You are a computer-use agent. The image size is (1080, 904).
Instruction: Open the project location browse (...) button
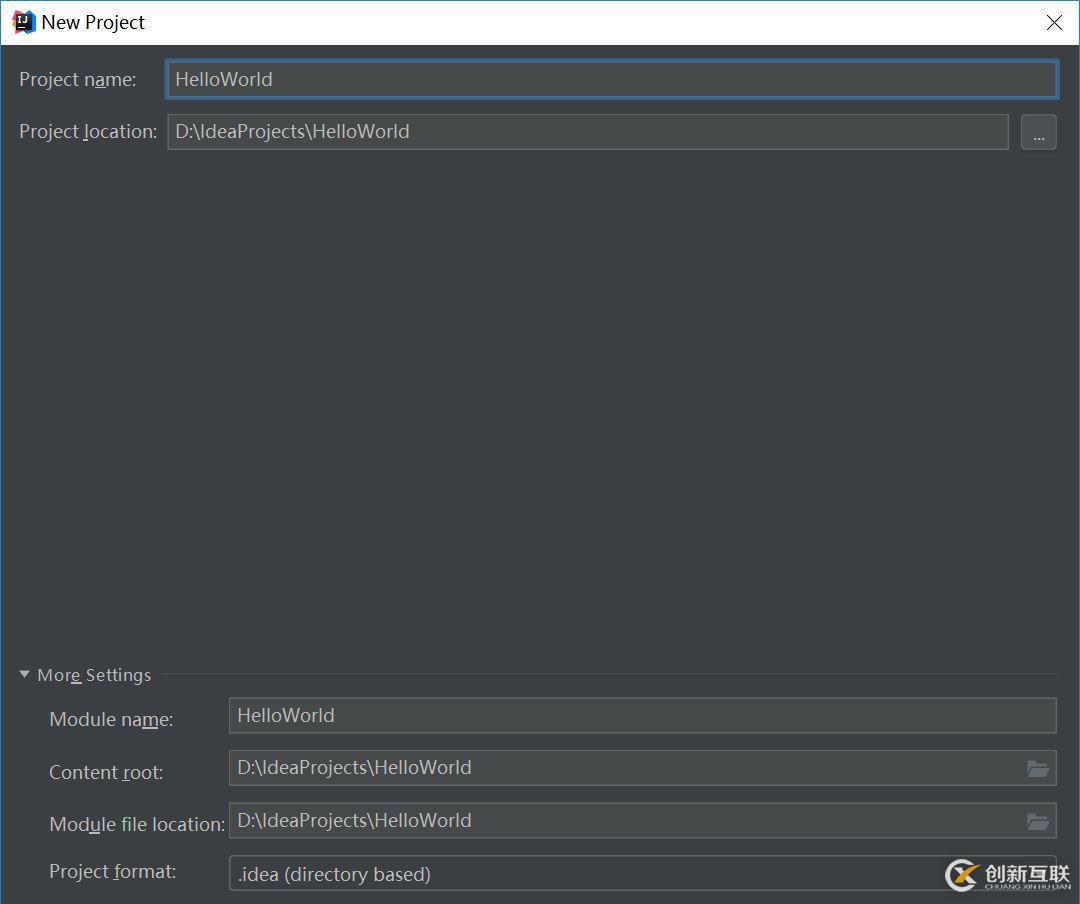[1038, 132]
